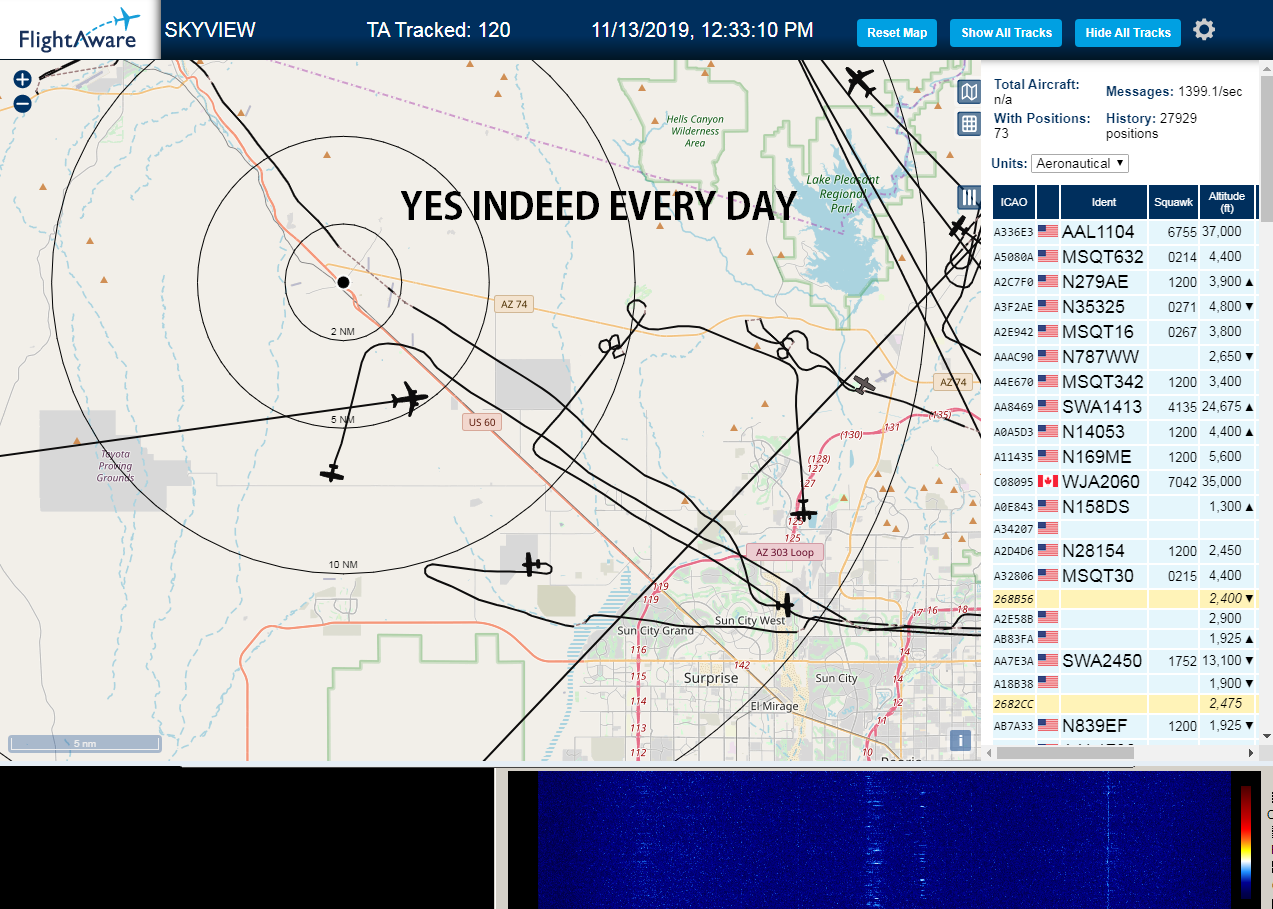Image resolution: width=1273 pixels, height=909 pixels.
Task: Click the US flag beside AAL1104
Action: tap(1047, 231)
